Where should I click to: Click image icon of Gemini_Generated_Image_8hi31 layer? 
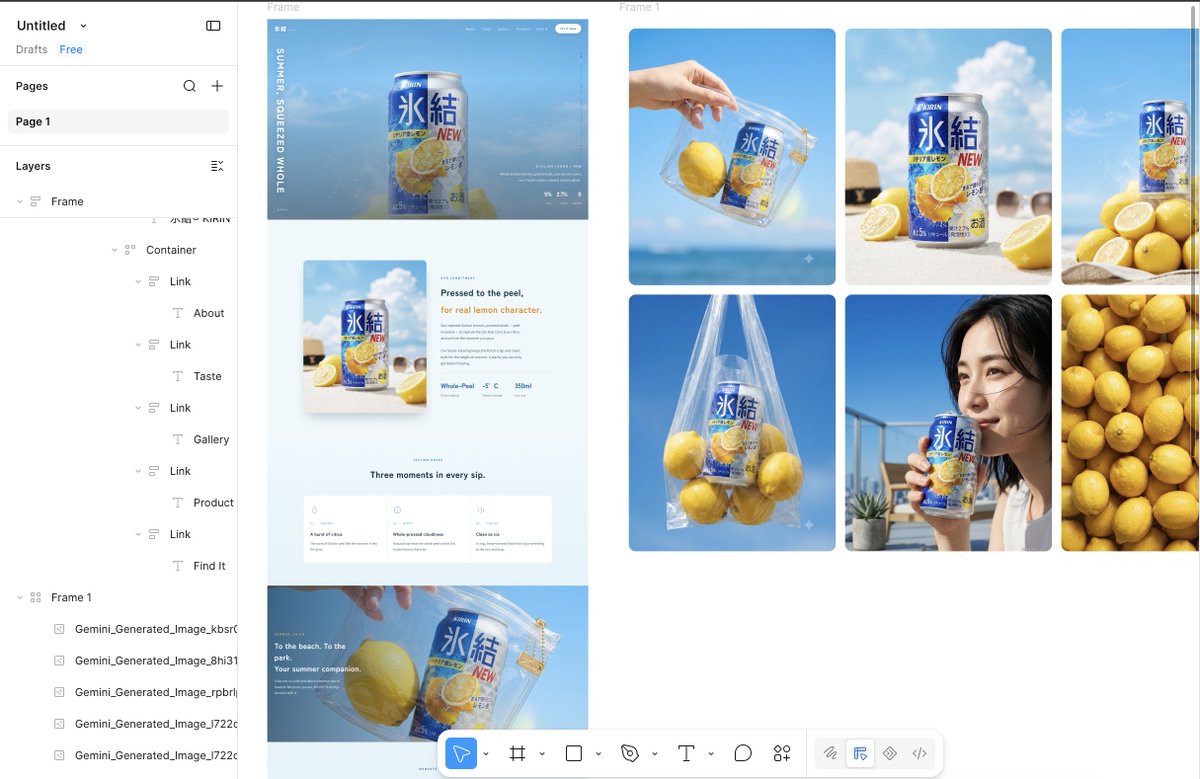59,661
